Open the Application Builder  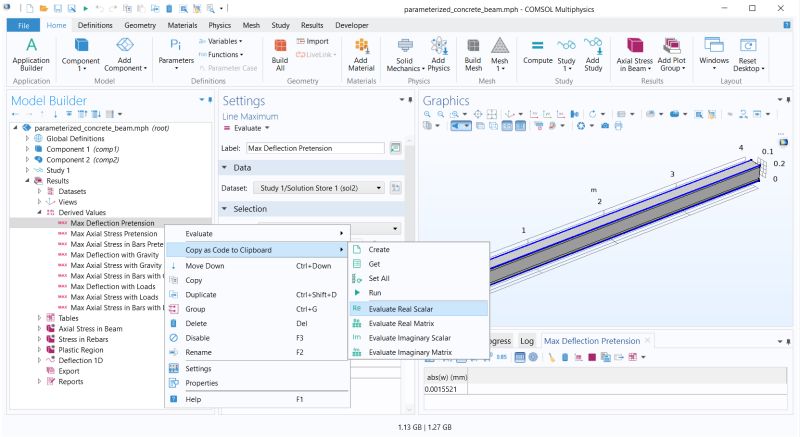(31, 54)
